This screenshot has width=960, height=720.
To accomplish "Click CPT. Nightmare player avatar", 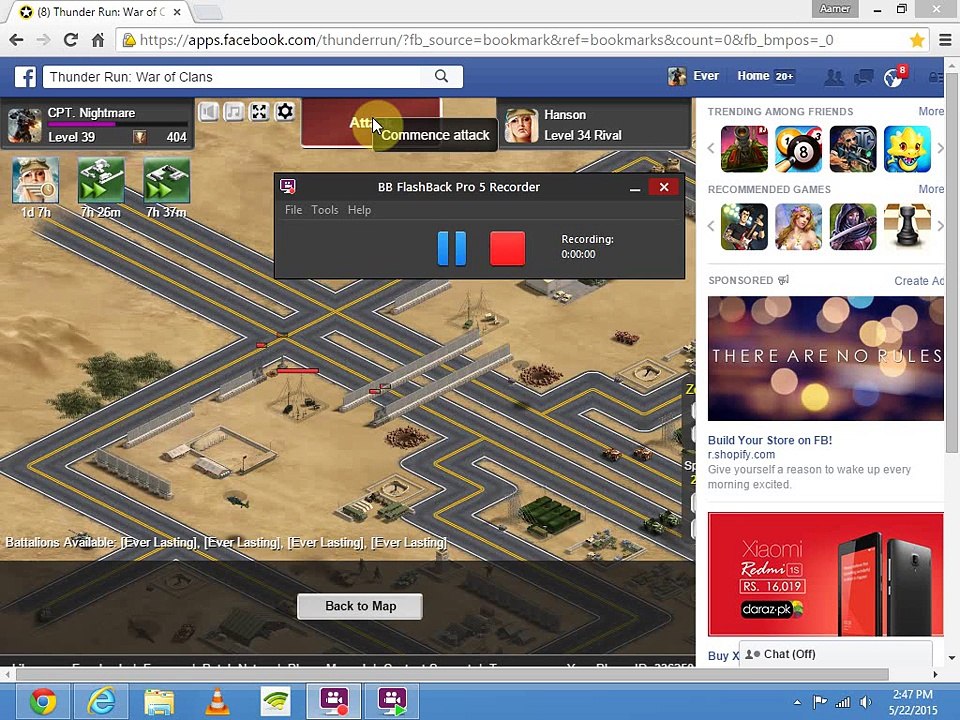I will point(24,125).
